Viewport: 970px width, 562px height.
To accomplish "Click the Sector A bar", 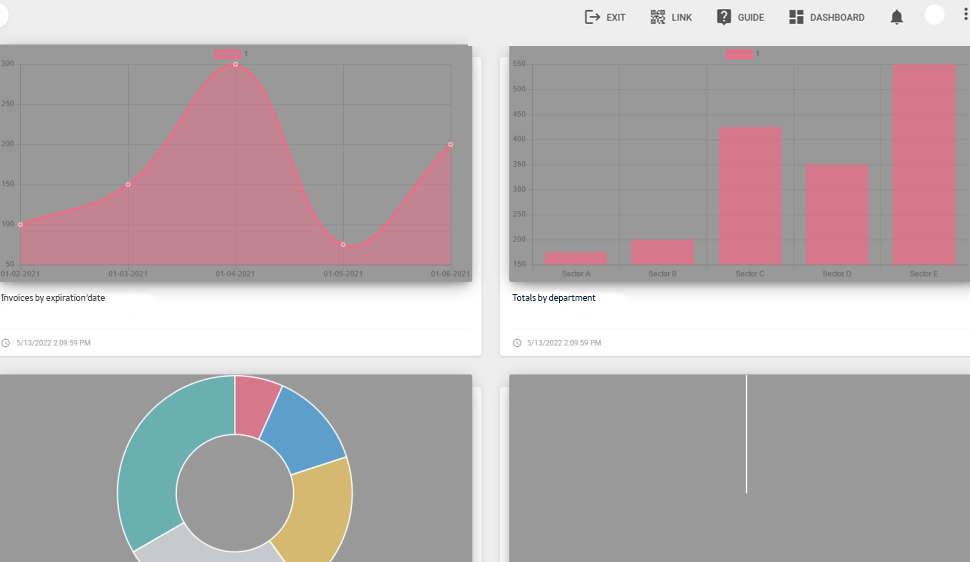I will click(576, 259).
